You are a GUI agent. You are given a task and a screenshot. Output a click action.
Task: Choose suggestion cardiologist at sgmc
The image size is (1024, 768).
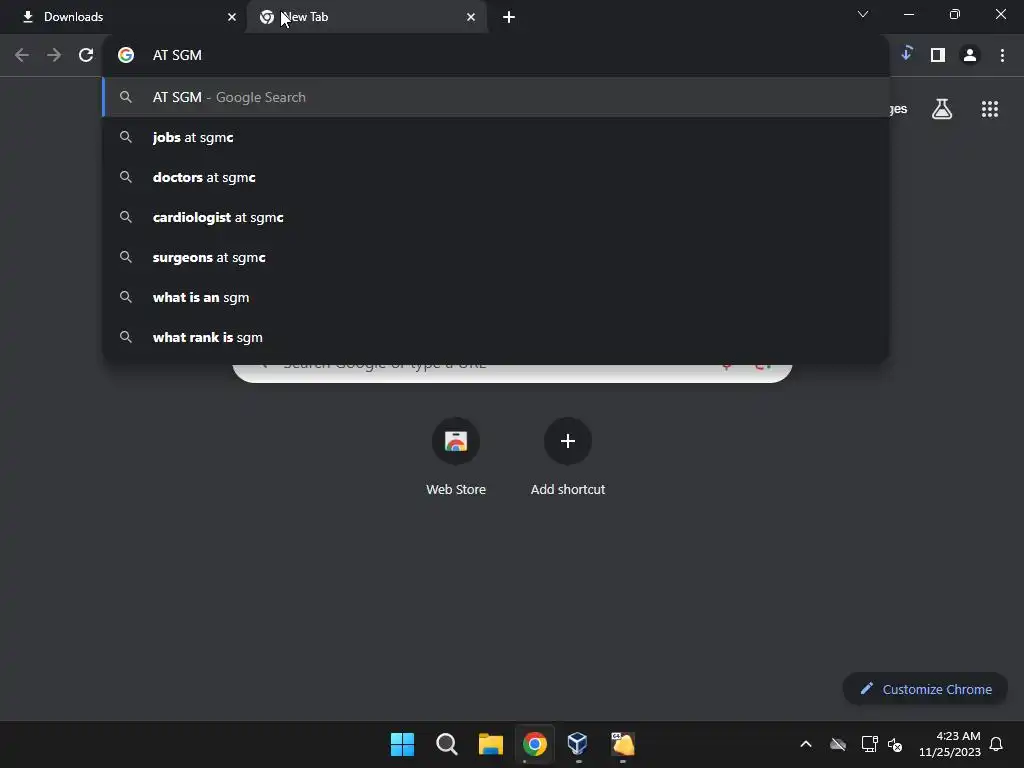tap(495, 217)
